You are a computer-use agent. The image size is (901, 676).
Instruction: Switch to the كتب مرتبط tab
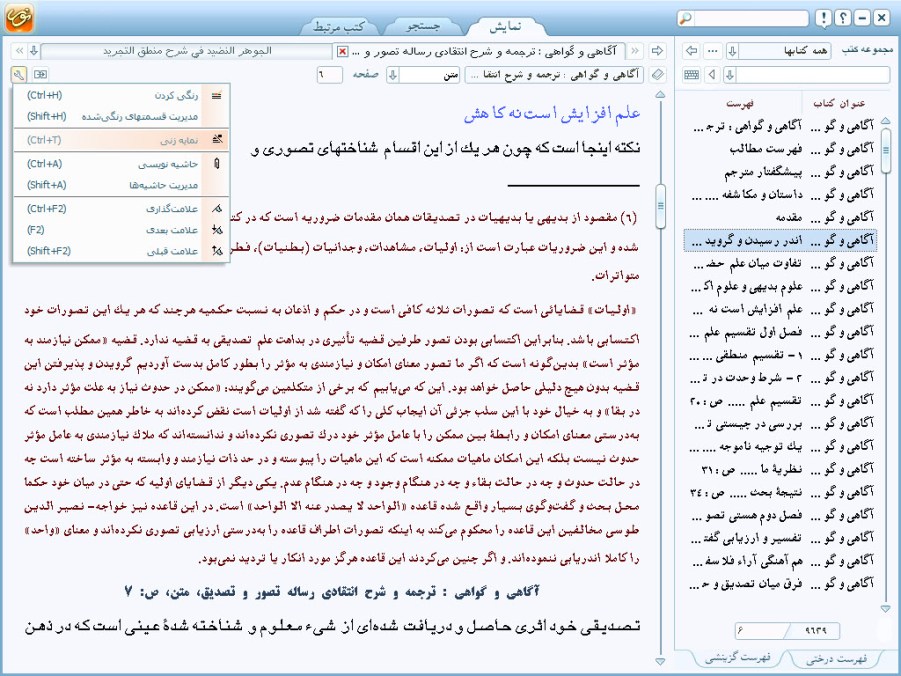coord(339,26)
